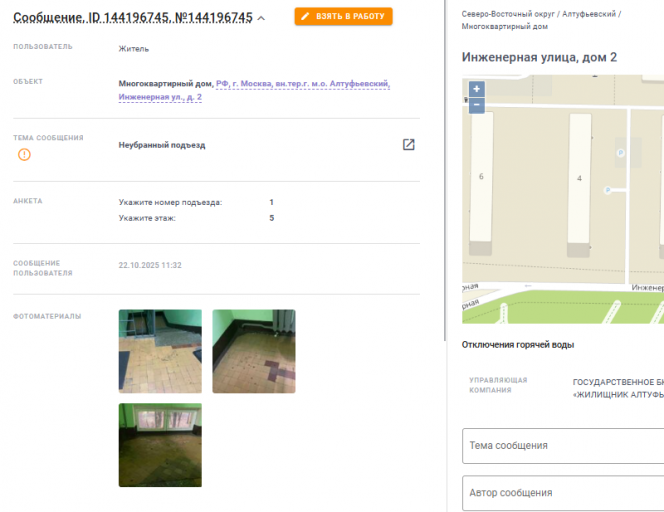The image size is (664, 512).
Task: Click the 'Взять в работу' orange button
Action: pos(343,17)
